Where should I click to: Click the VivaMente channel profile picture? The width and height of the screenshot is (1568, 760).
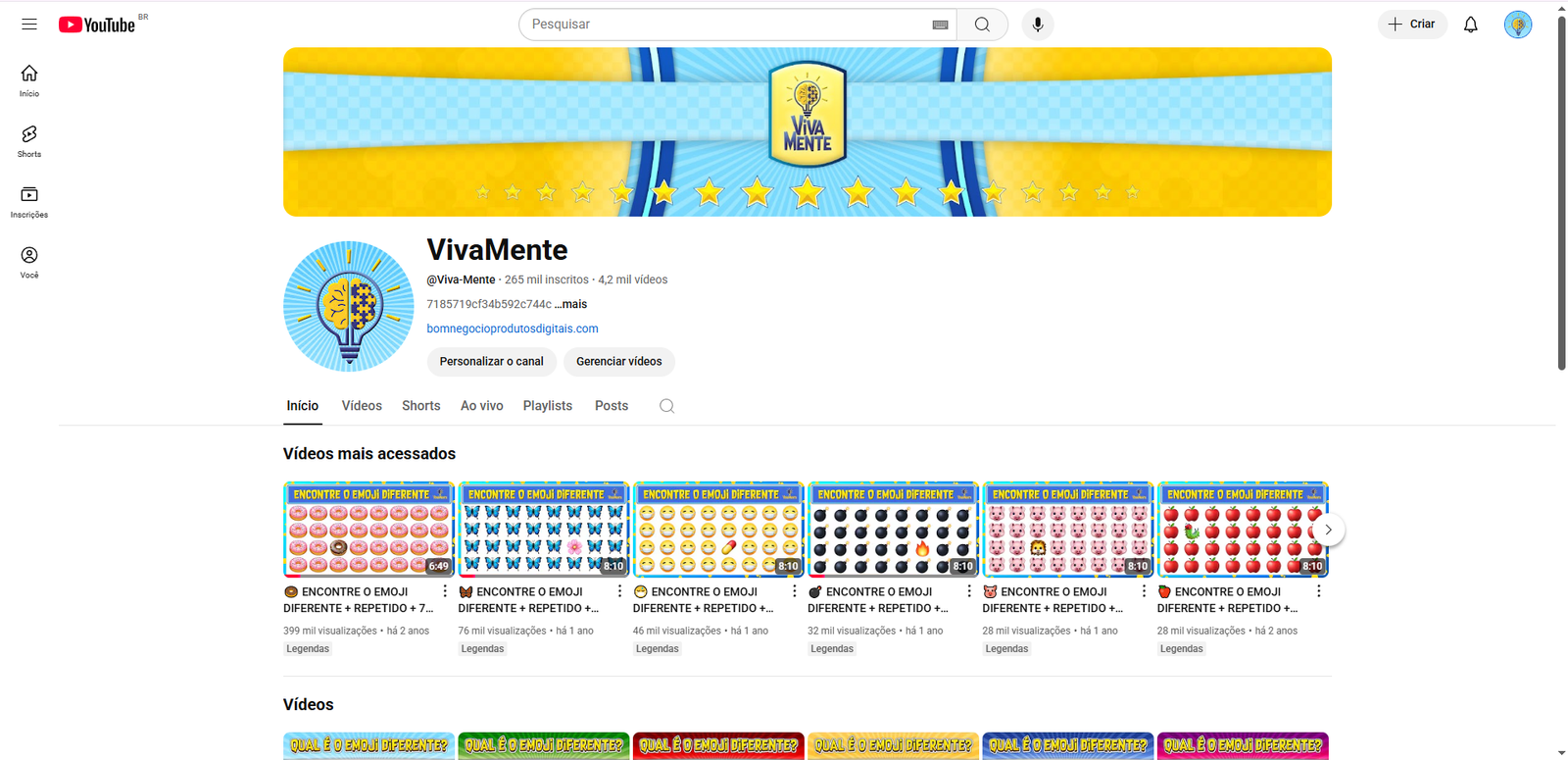349,306
